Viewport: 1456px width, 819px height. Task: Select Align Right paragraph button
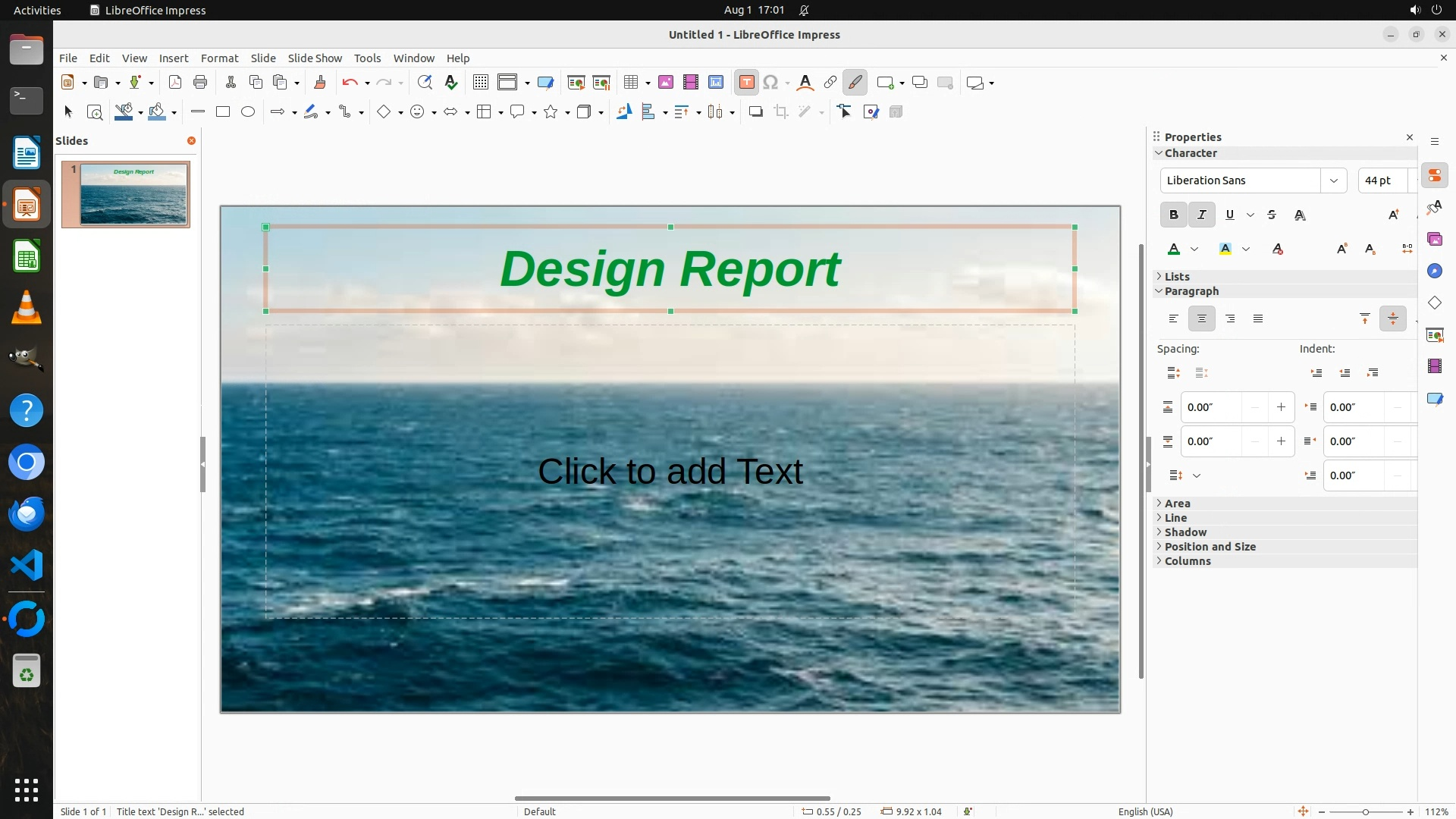point(1230,319)
